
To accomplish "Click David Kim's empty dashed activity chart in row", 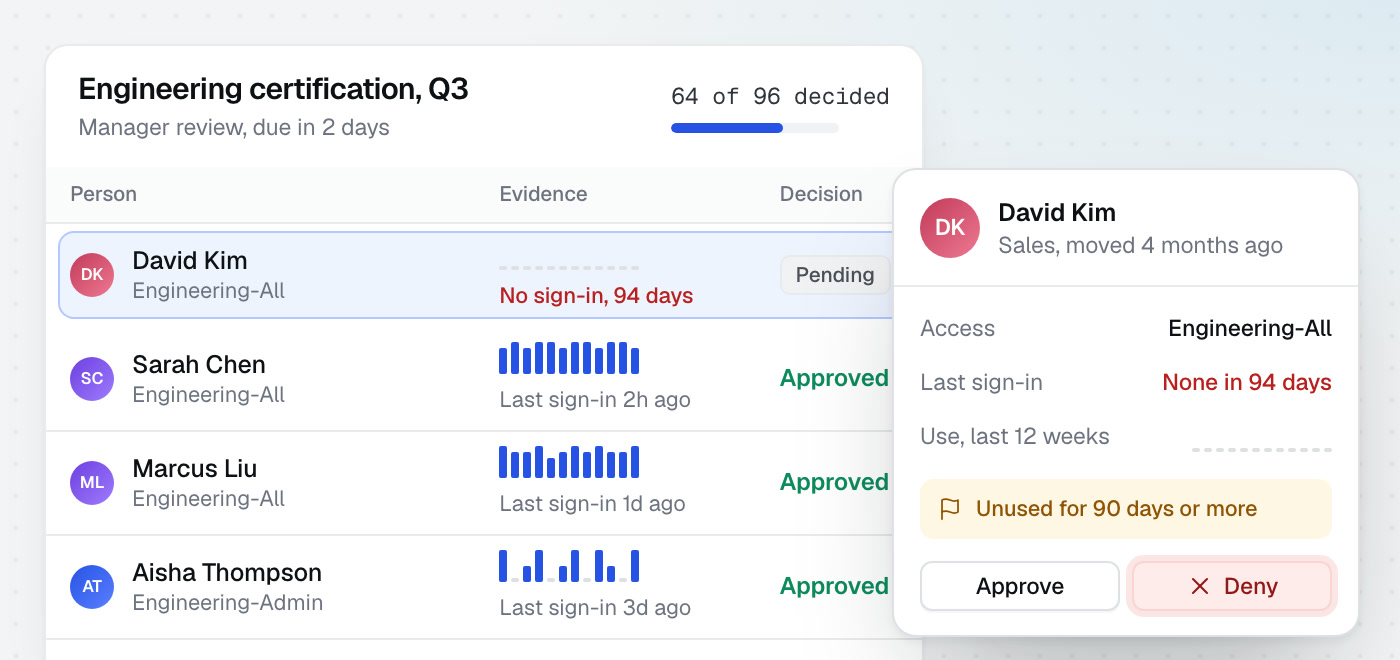I will (569, 268).
